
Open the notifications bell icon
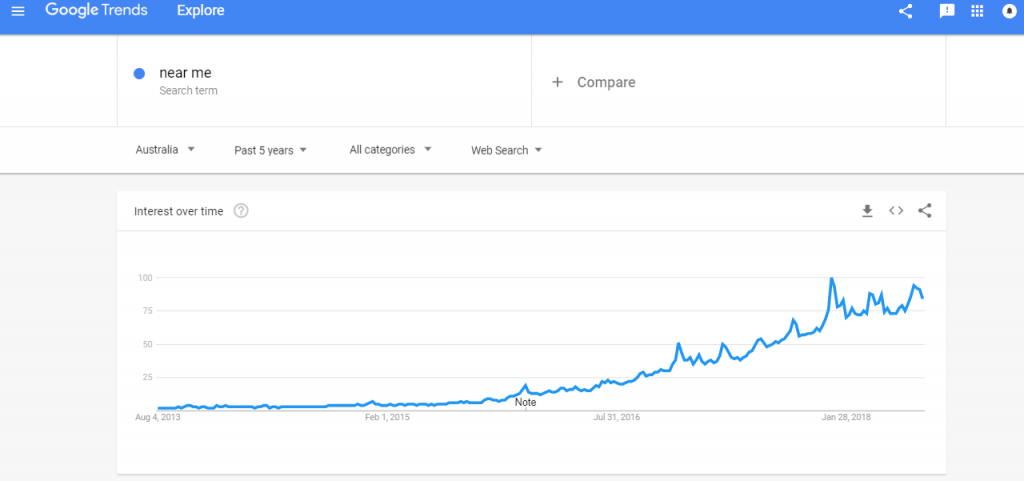[1010, 11]
